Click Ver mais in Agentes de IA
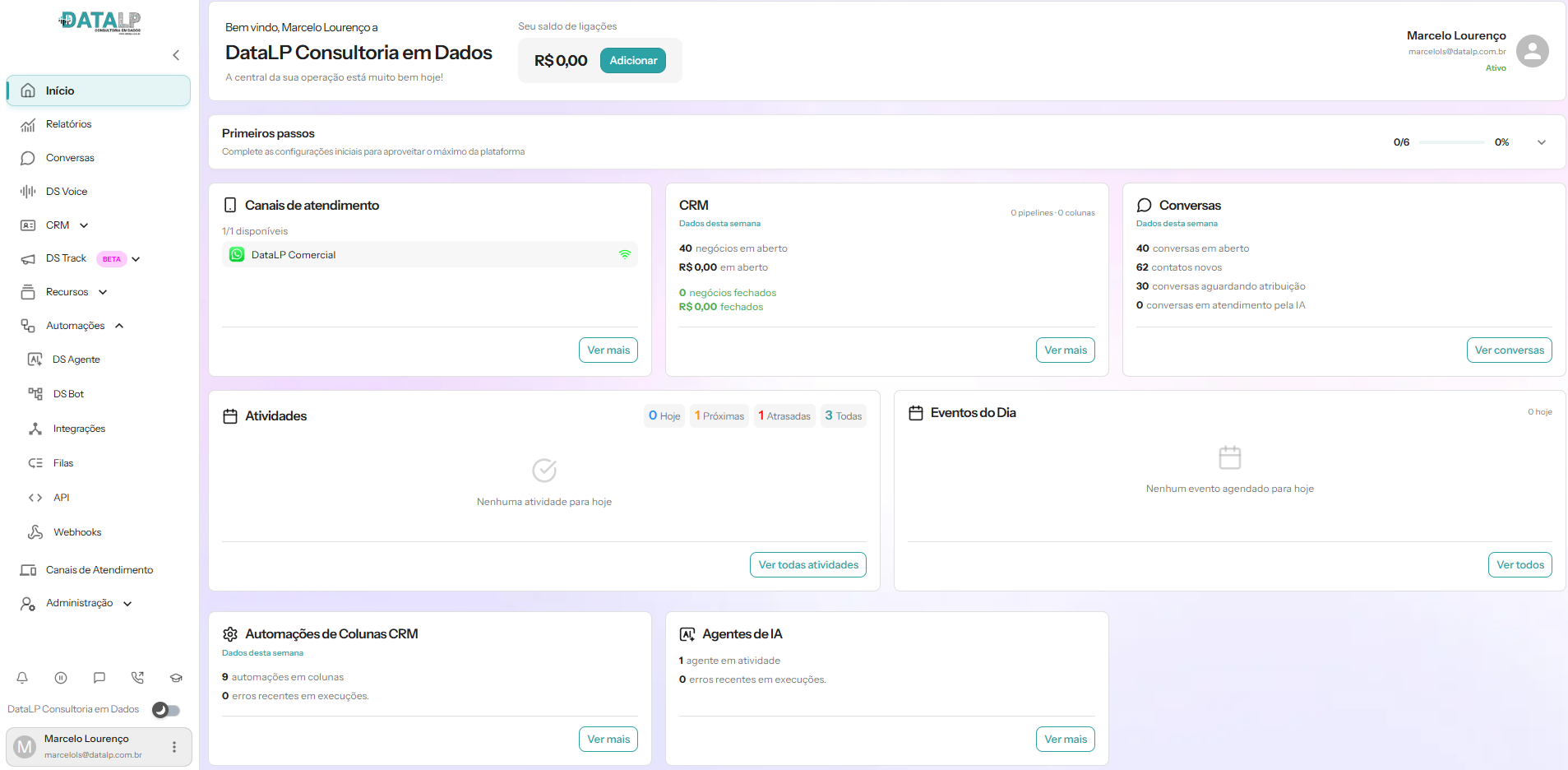The image size is (1568, 770). [x=1066, y=740]
